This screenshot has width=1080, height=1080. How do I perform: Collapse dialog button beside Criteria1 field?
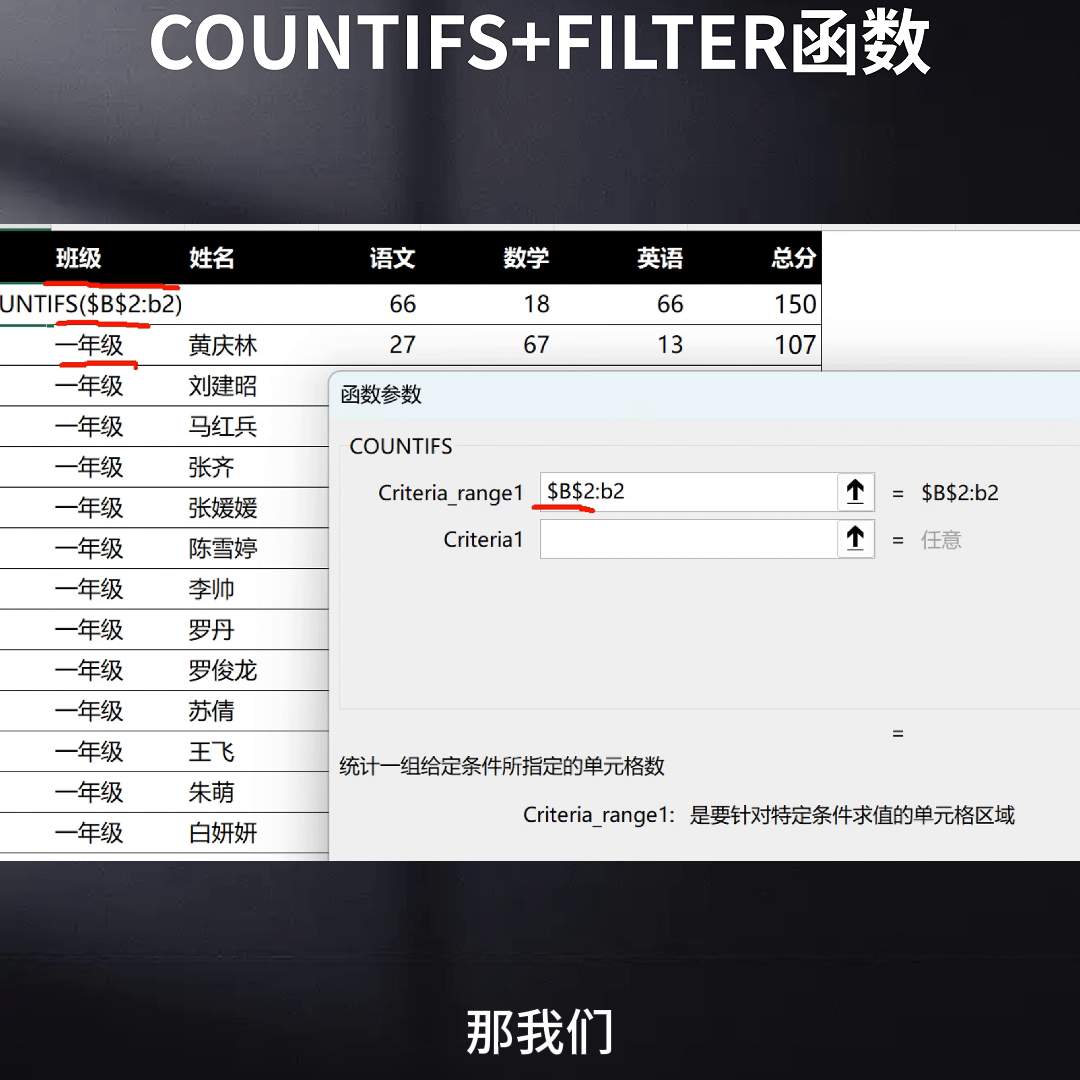pyautogui.click(x=855, y=539)
